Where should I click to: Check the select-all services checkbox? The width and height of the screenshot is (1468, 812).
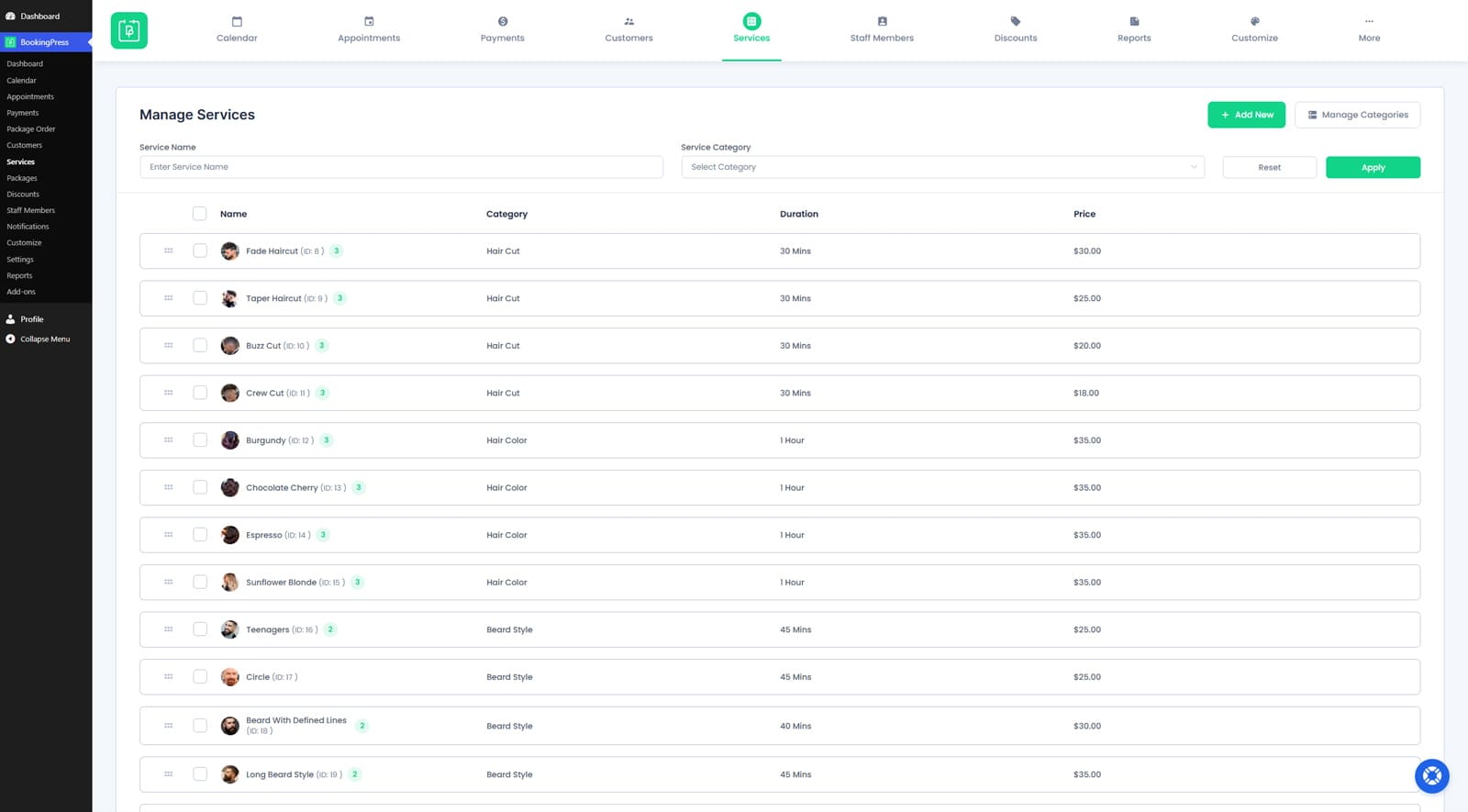click(200, 214)
